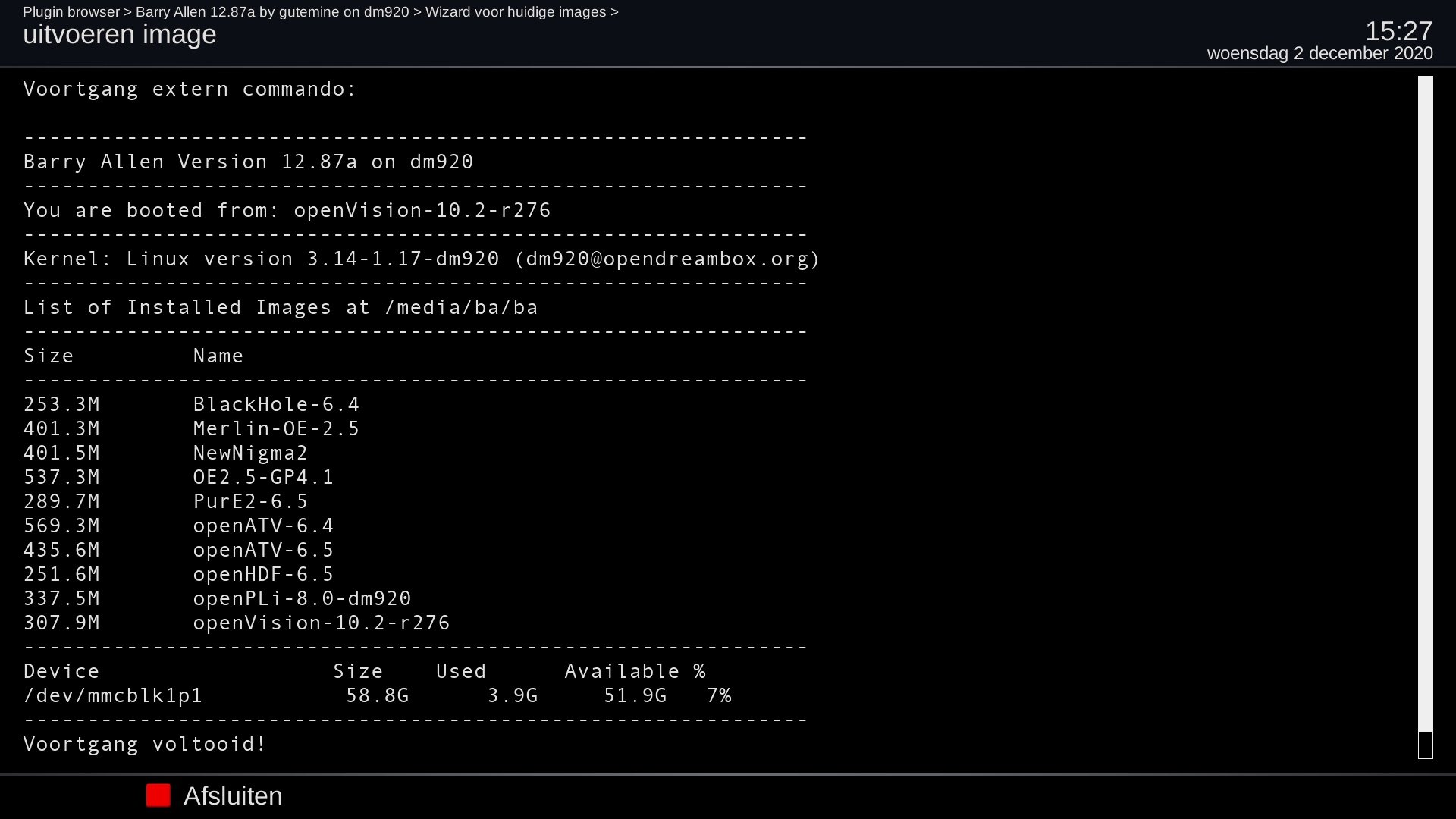
Task: Click the 'Device' column header
Action: 61,671
